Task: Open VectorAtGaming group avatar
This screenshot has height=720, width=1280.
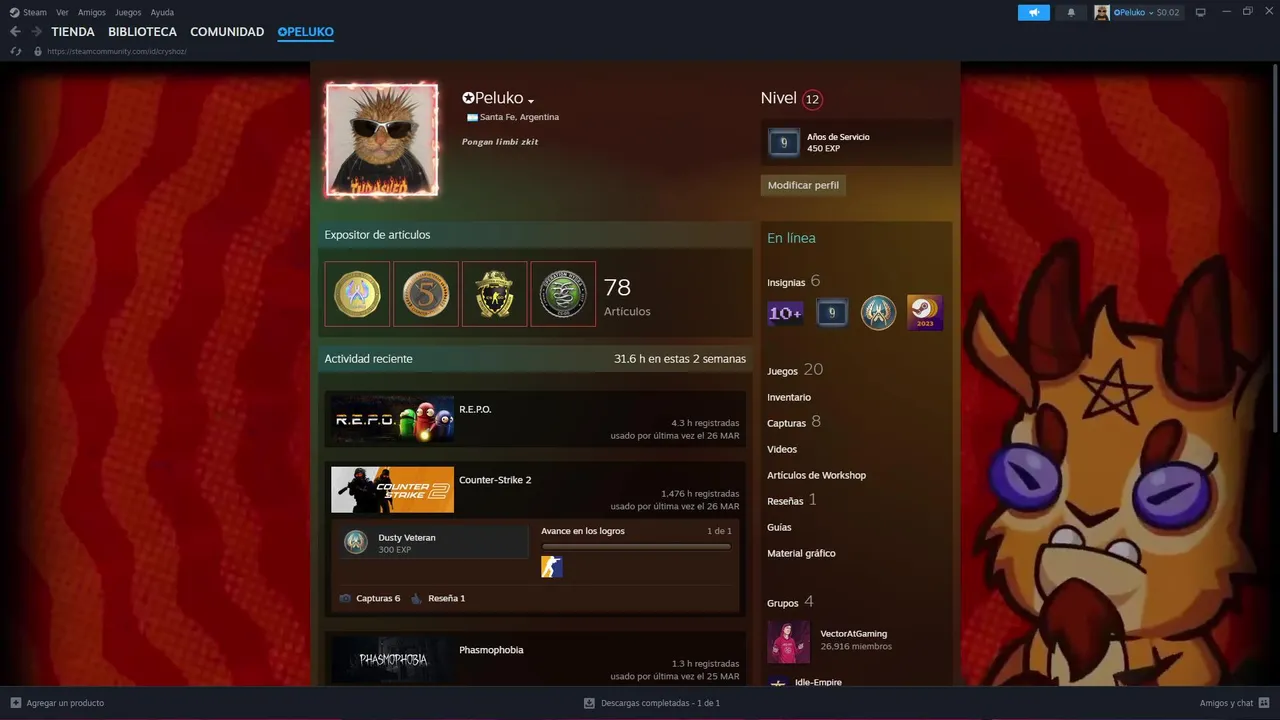Action: 788,642
